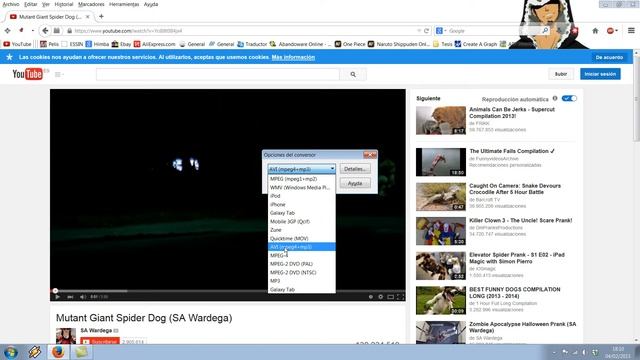Image resolution: width=640 pixels, height=360 pixels.
Task: Toggle Reproducción automática switch
Action: coord(569,98)
